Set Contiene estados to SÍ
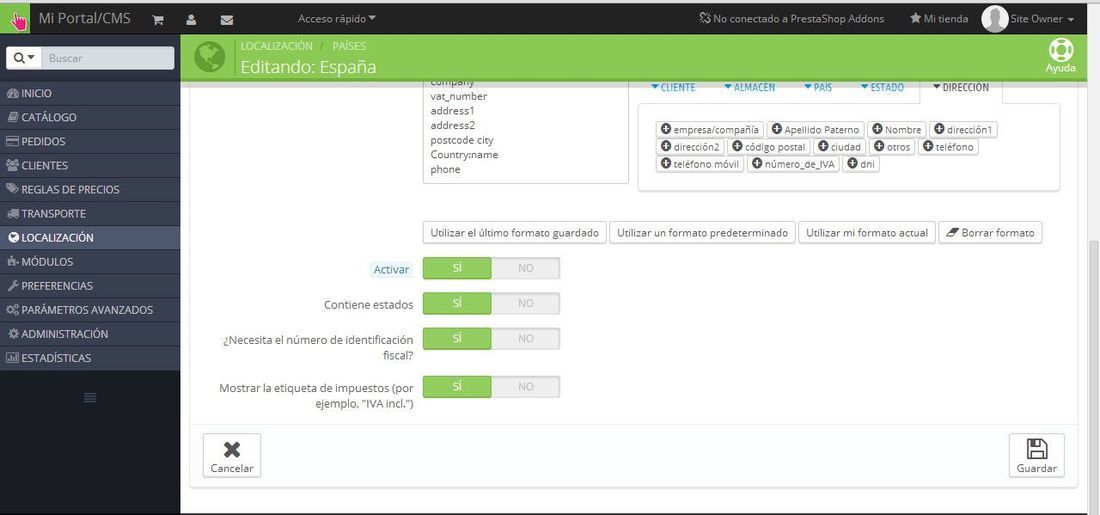This screenshot has width=1100, height=515. point(457,303)
